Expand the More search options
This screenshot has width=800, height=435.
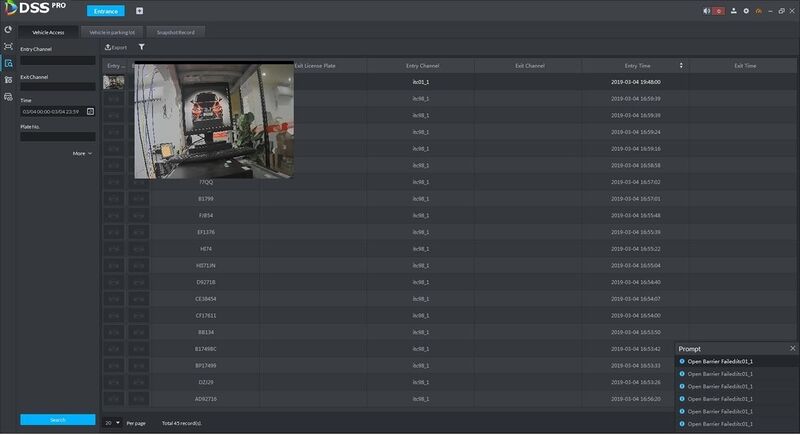point(82,153)
